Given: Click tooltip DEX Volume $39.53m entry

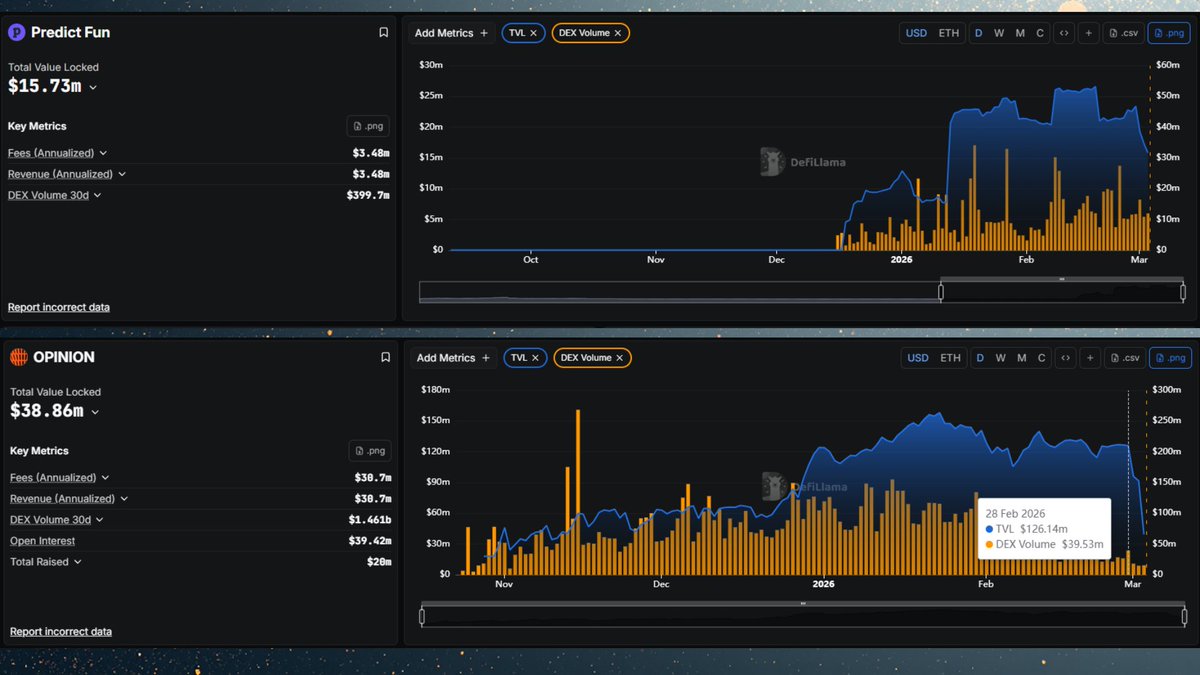Looking at the screenshot, I should [1044, 544].
